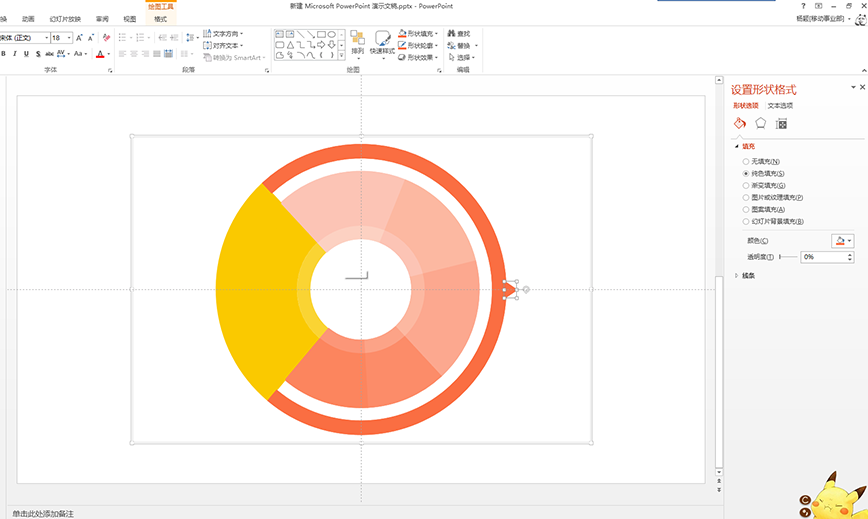The image size is (868, 519).
Task: Apply text shadow (S icon)
Action: [x=38, y=54]
